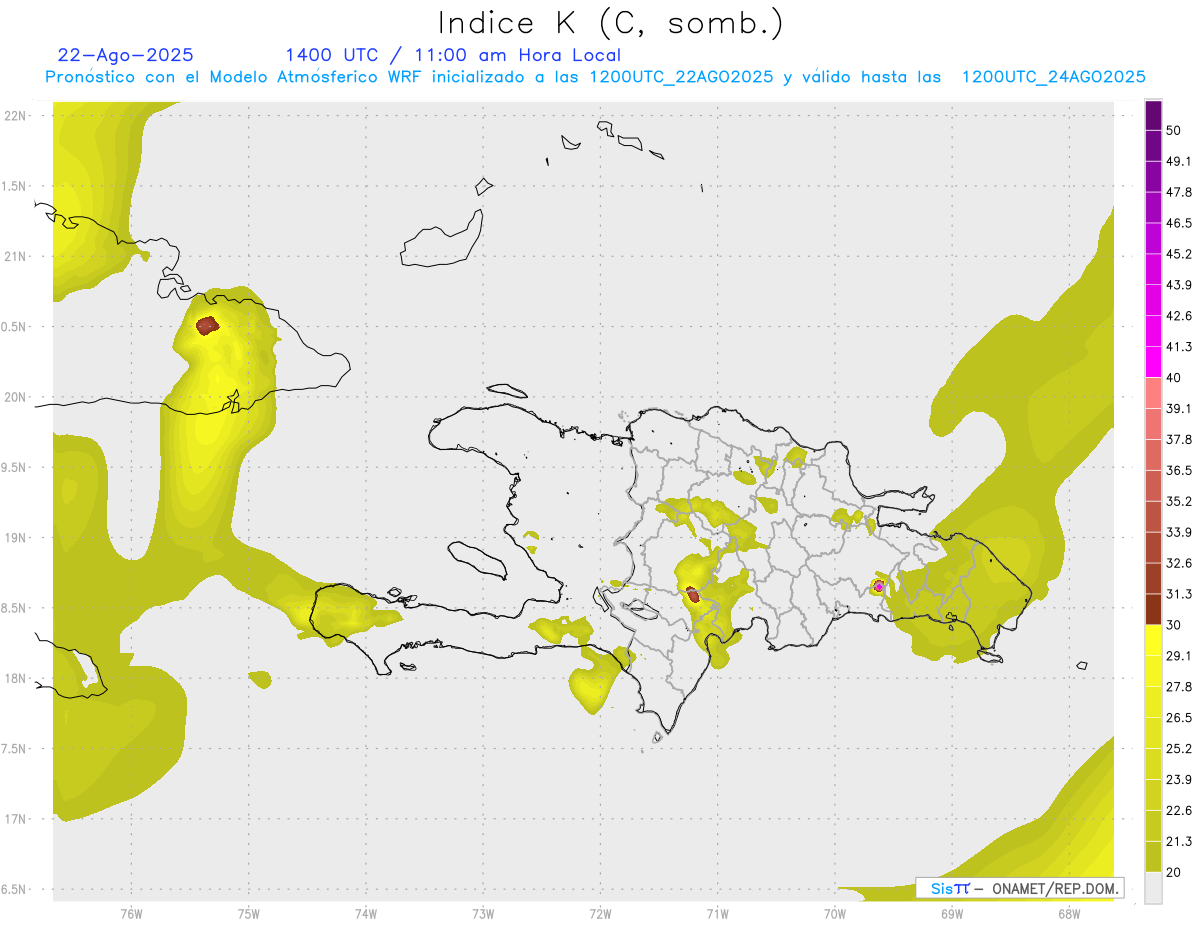Click the Great Inagua island outline near 73W 21N
The image size is (1200, 927).
pyautogui.click(x=441, y=238)
